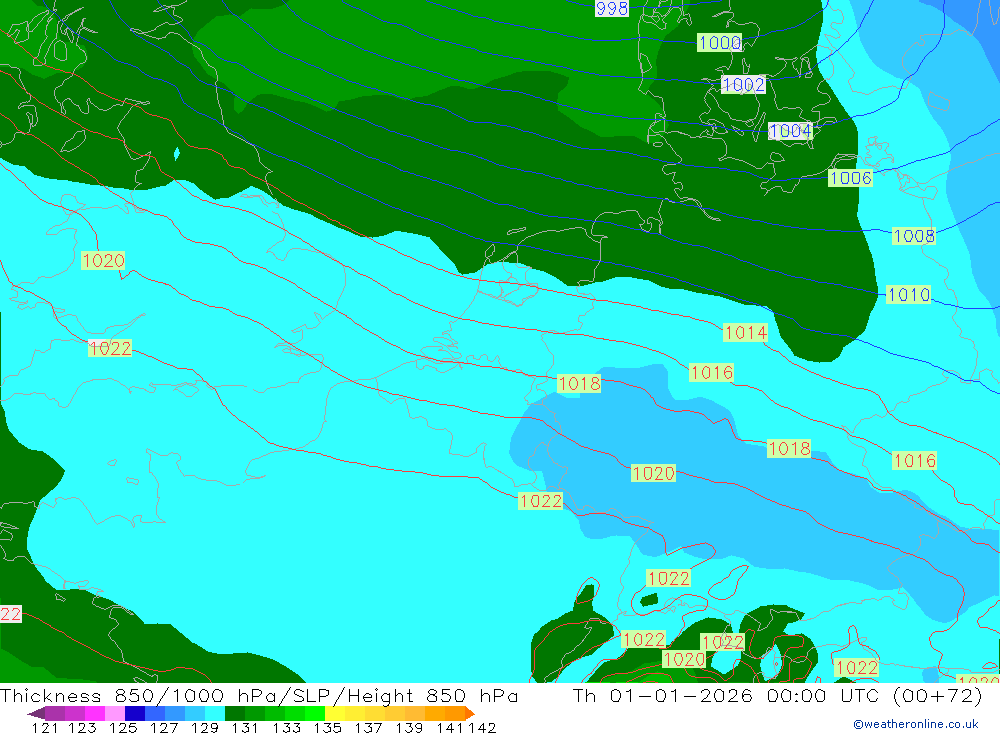
Task: Click the blue 1002 isobar label
Action: pos(743,84)
